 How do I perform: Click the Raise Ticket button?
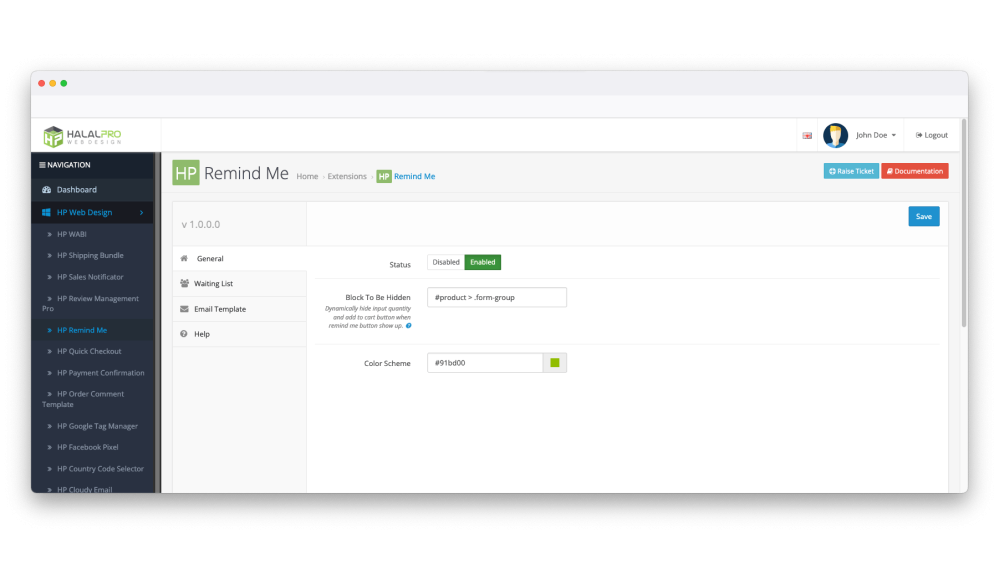pos(851,171)
